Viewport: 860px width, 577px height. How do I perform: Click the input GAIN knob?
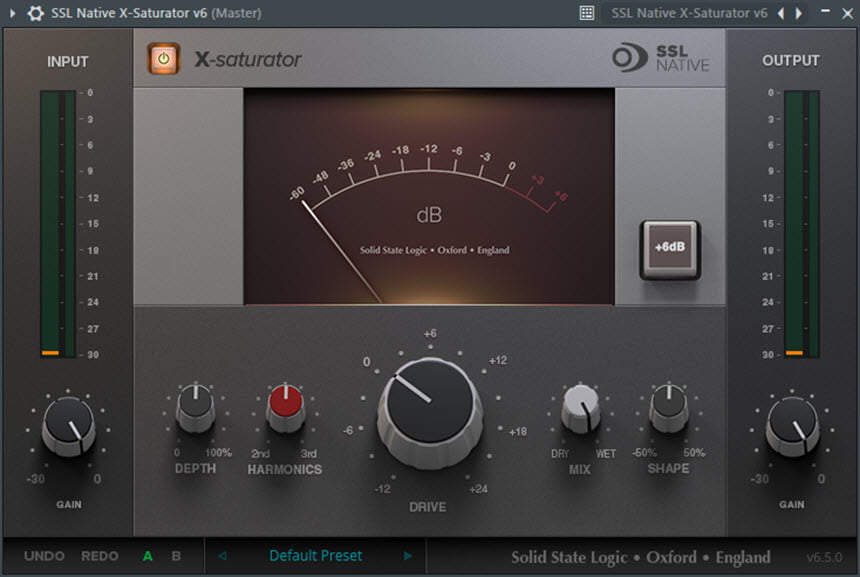pyautogui.click(x=69, y=427)
